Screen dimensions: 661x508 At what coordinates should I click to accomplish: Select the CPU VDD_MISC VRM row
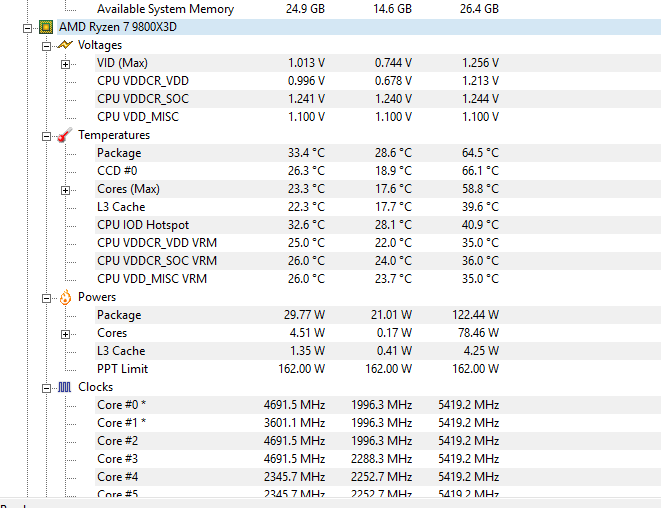point(378,279)
